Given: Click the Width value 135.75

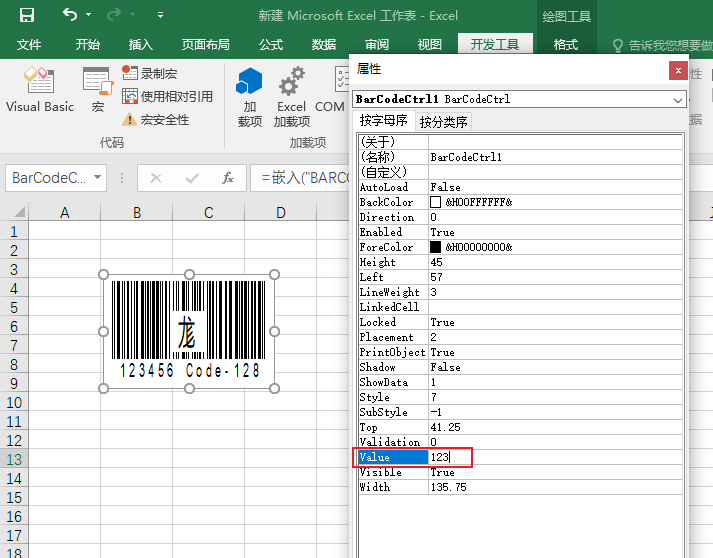Looking at the screenshot, I should coord(448,487).
